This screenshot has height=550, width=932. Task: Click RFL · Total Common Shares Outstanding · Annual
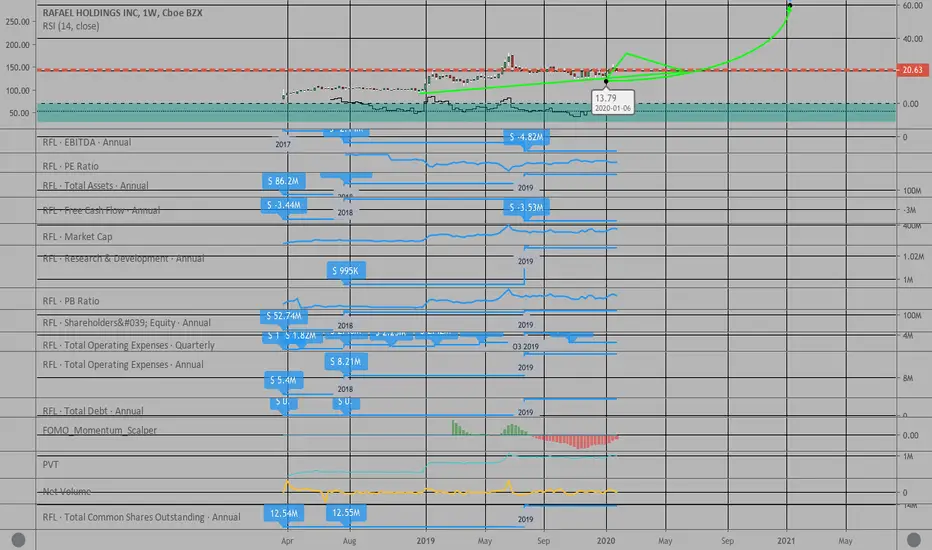[x=141, y=517]
